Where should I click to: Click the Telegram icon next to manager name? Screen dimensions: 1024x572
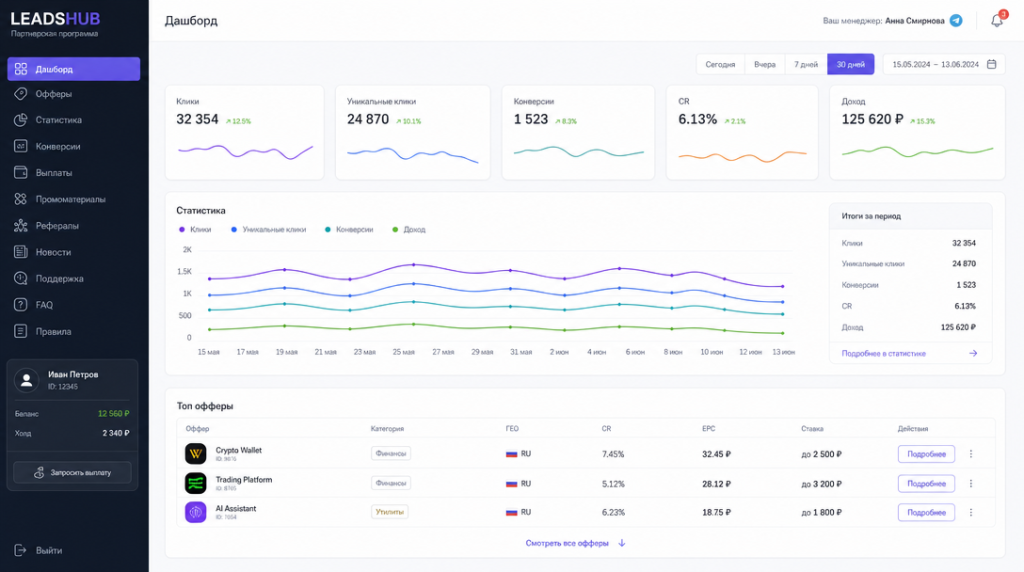(956, 20)
